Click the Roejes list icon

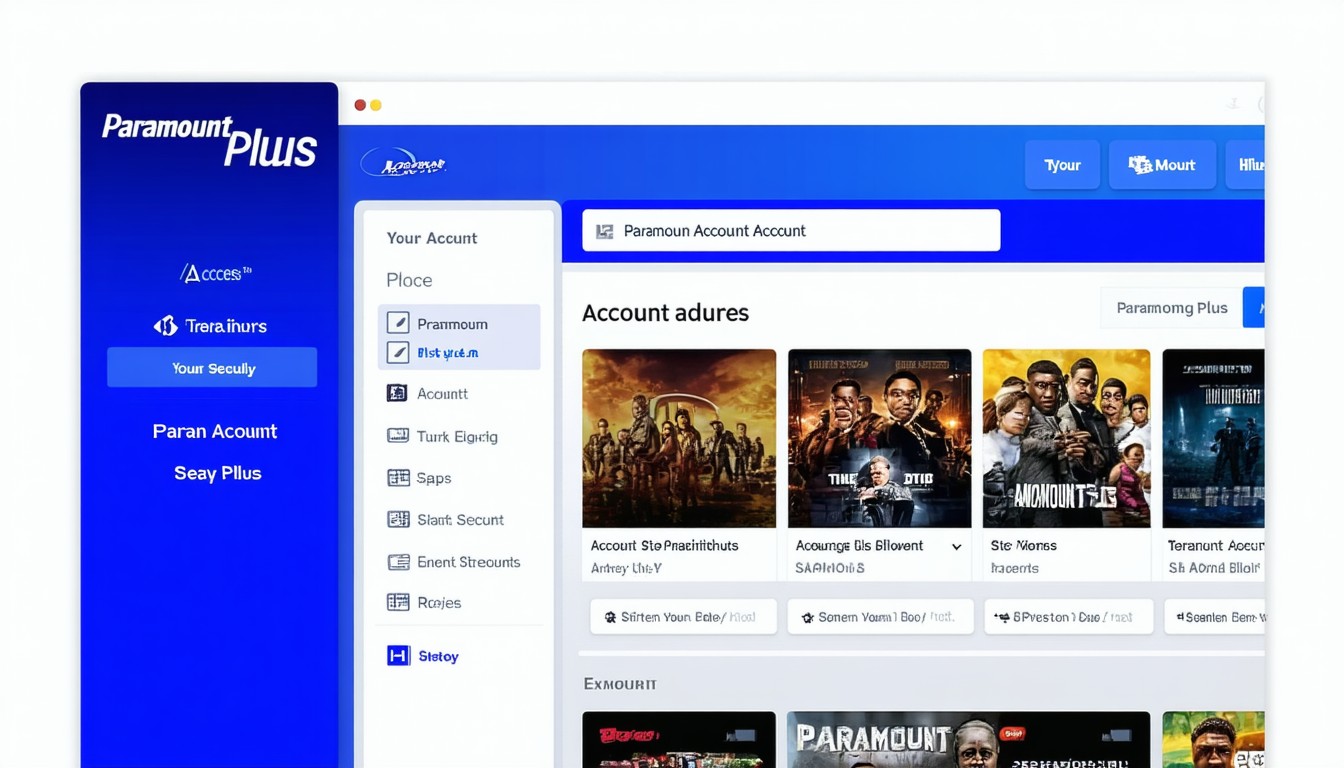pyautogui.click(x=398, y=602)
